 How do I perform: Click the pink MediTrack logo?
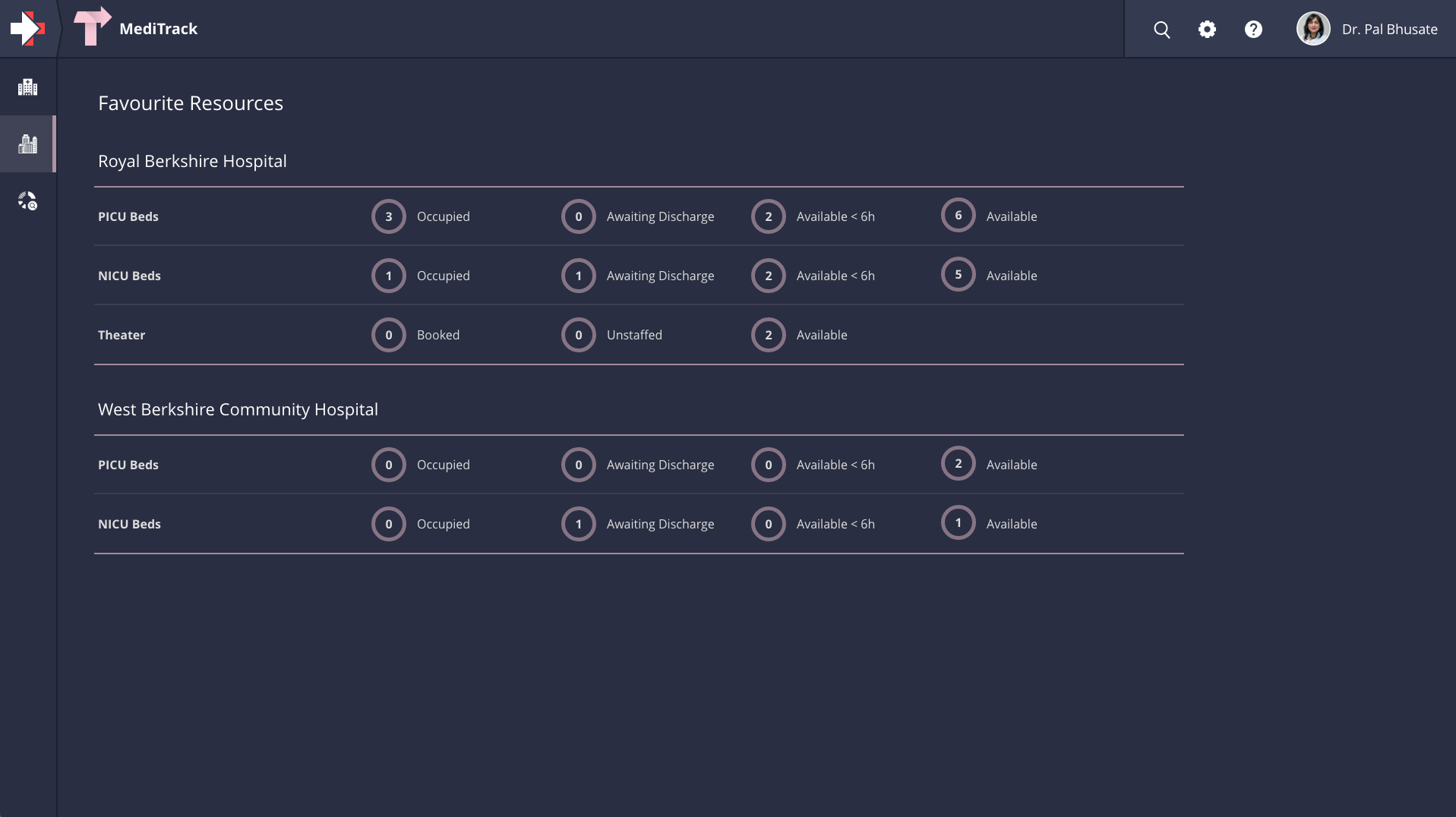coord(92,27)
